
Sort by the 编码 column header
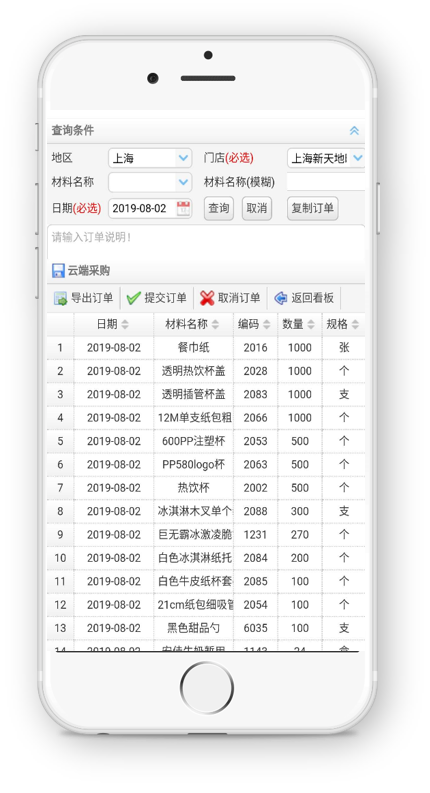[255, 324]
